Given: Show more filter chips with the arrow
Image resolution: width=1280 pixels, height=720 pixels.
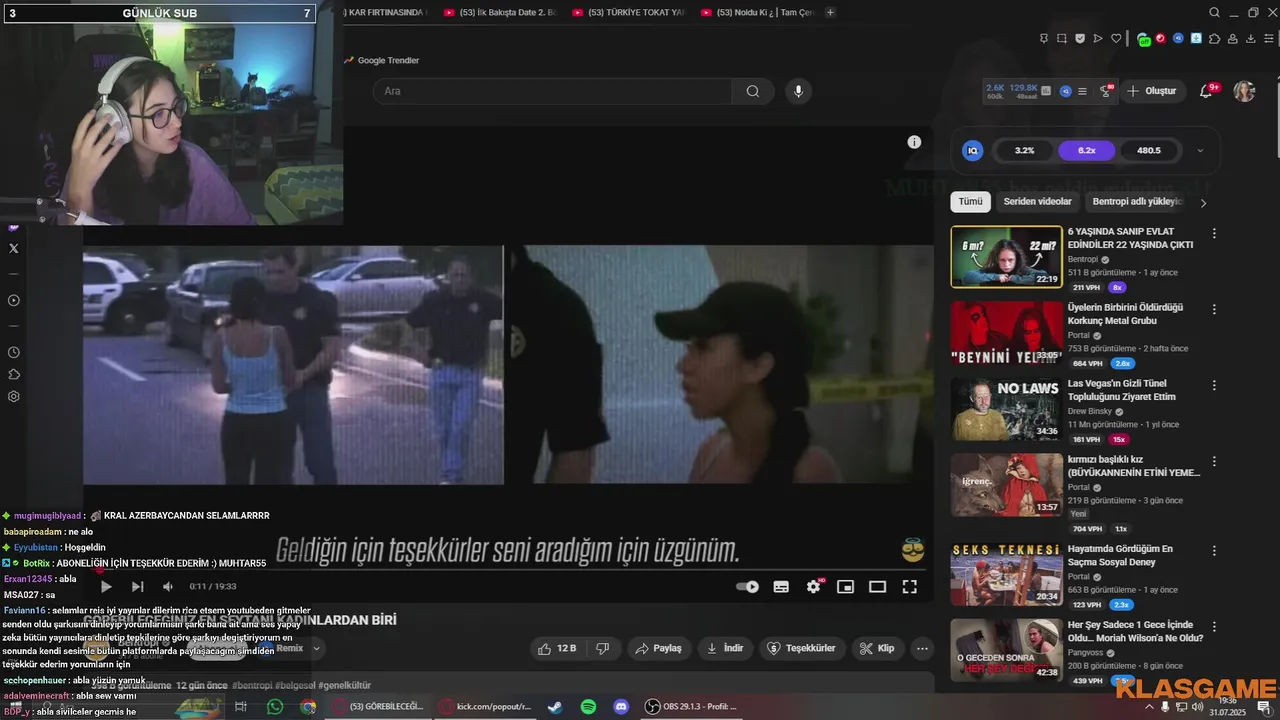Looking at the screenshot, I should (x=1203, y=203).
